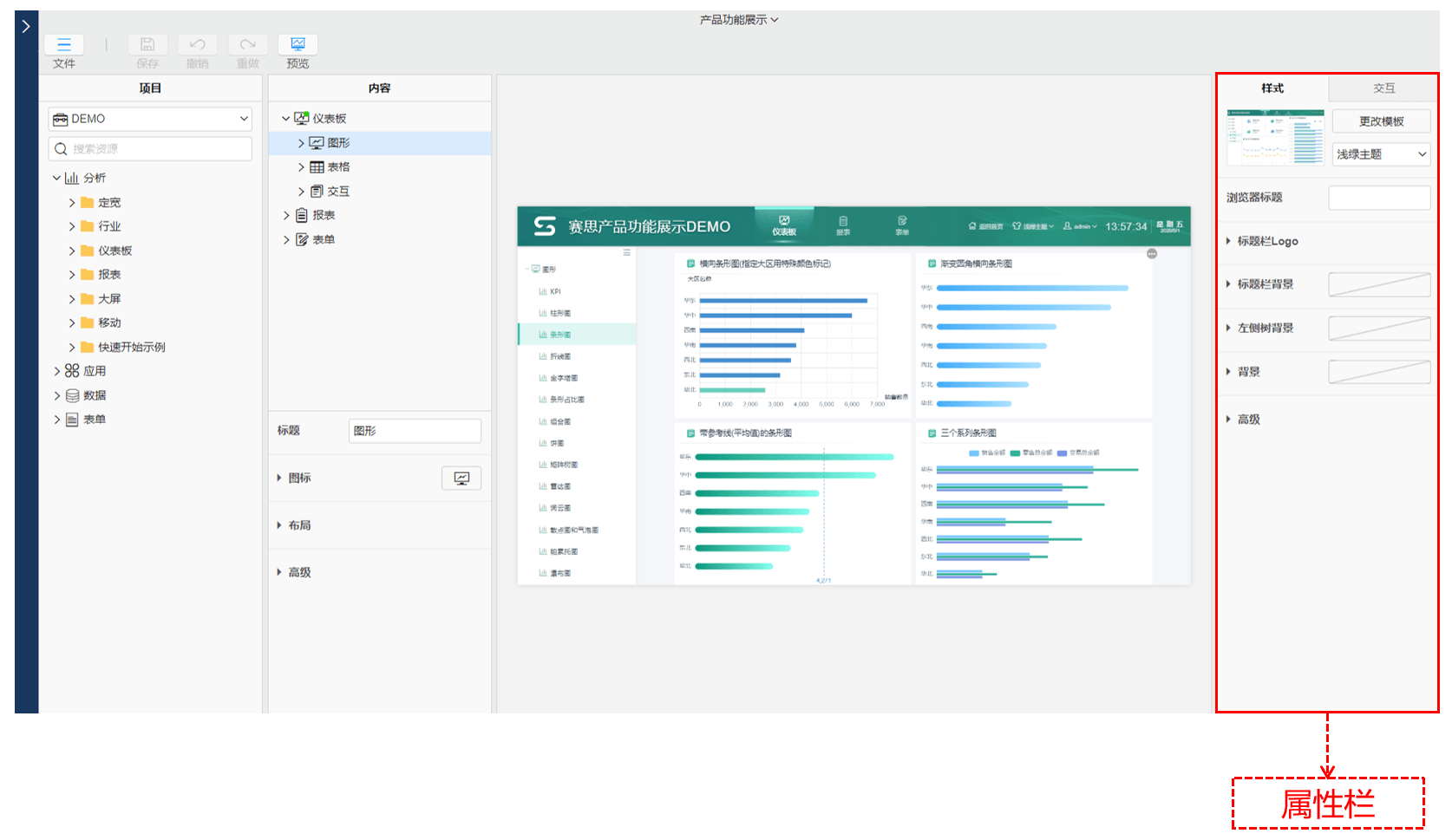Switch to the 交互 tab
The image size is (1452, 840).
[x=1383, y=88]
